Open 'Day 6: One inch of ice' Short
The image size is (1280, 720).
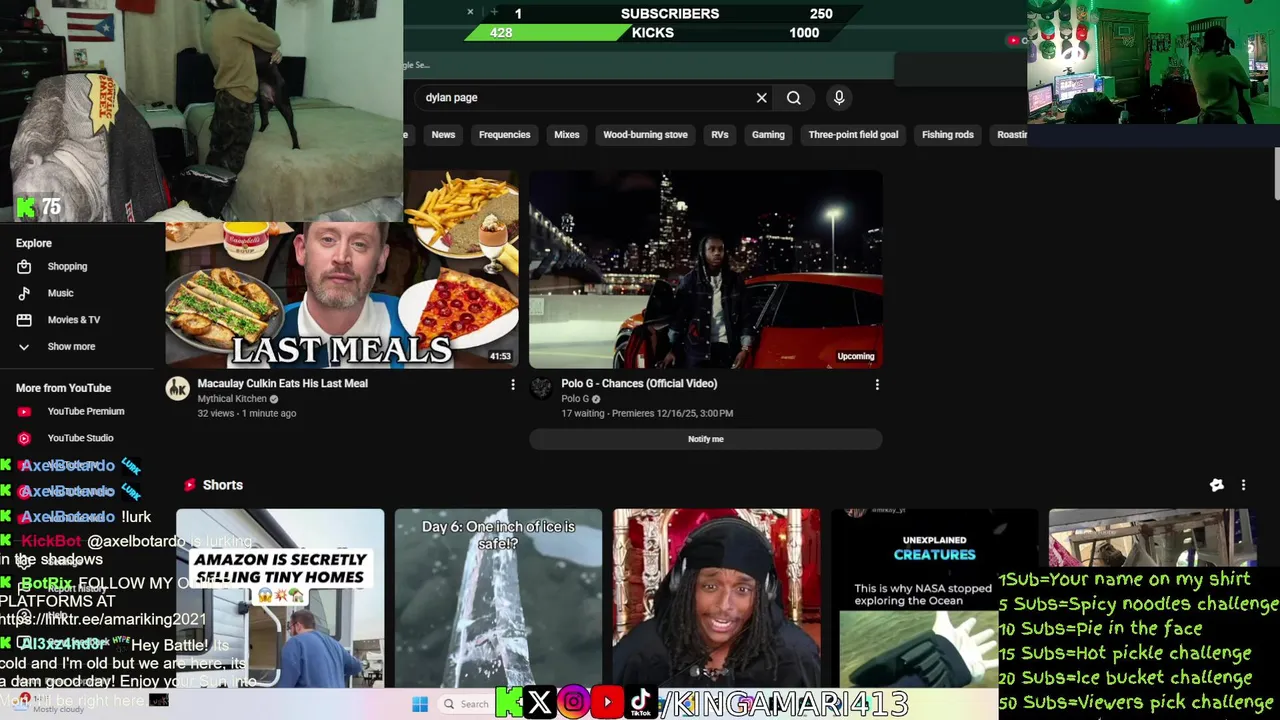[498, 598]
